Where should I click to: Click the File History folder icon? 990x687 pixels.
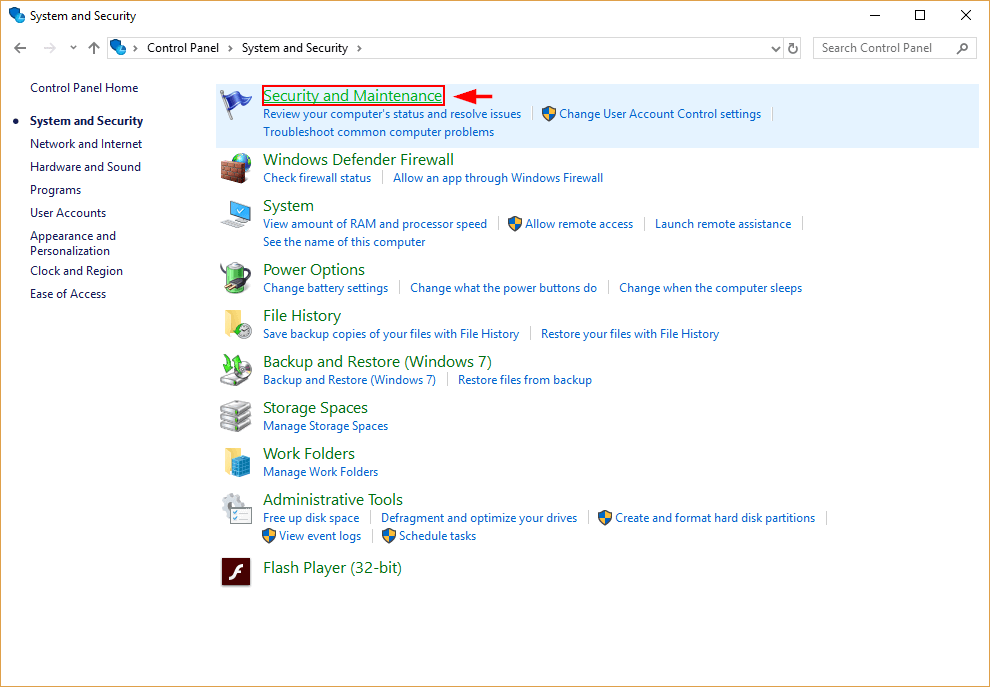(x=236, y=324)
